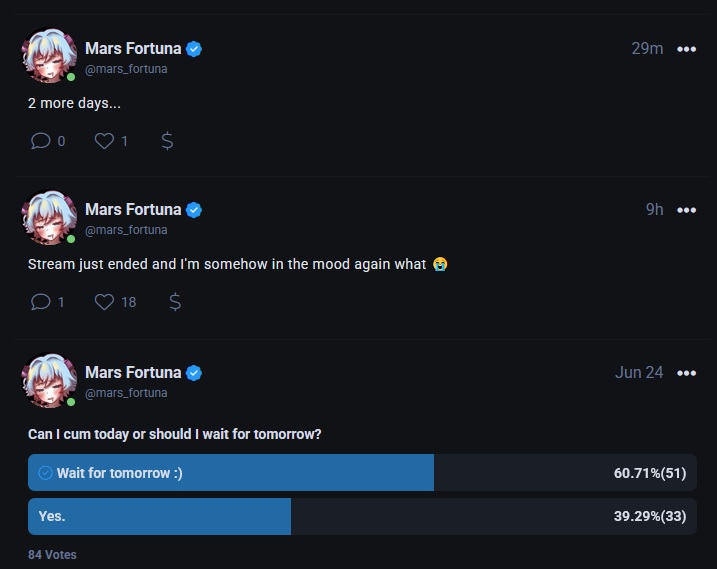Image resolution: width=717 pixels, height=569 pixels.
Task: Select the "Yes." poll option
Action: click(x=160, y=516)
